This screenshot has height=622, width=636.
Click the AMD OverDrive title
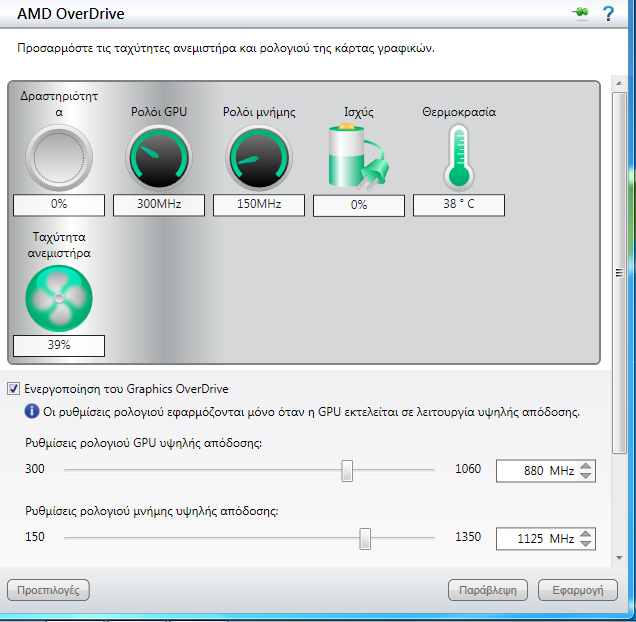71,14
